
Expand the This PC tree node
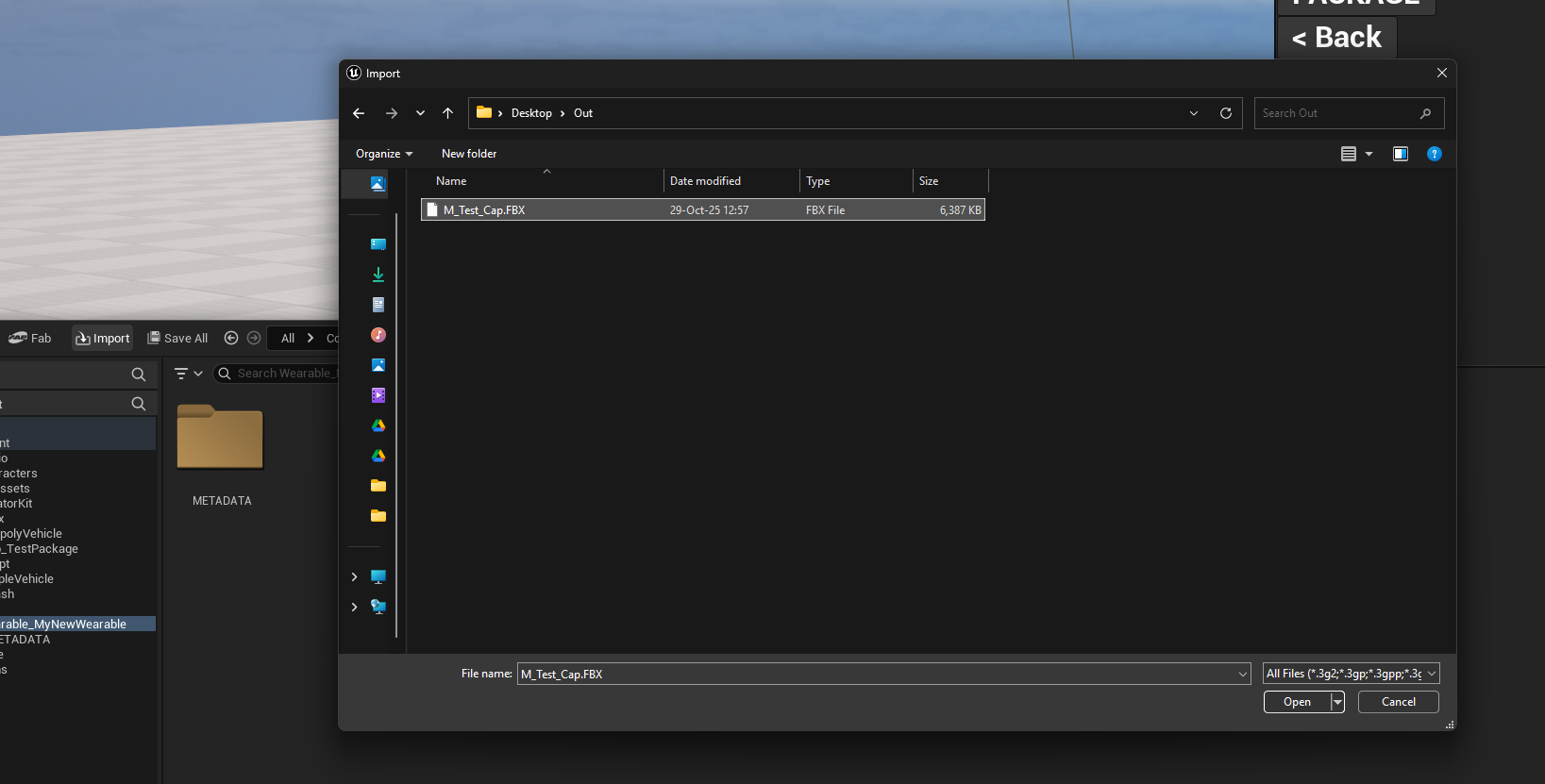coord(355,576)
